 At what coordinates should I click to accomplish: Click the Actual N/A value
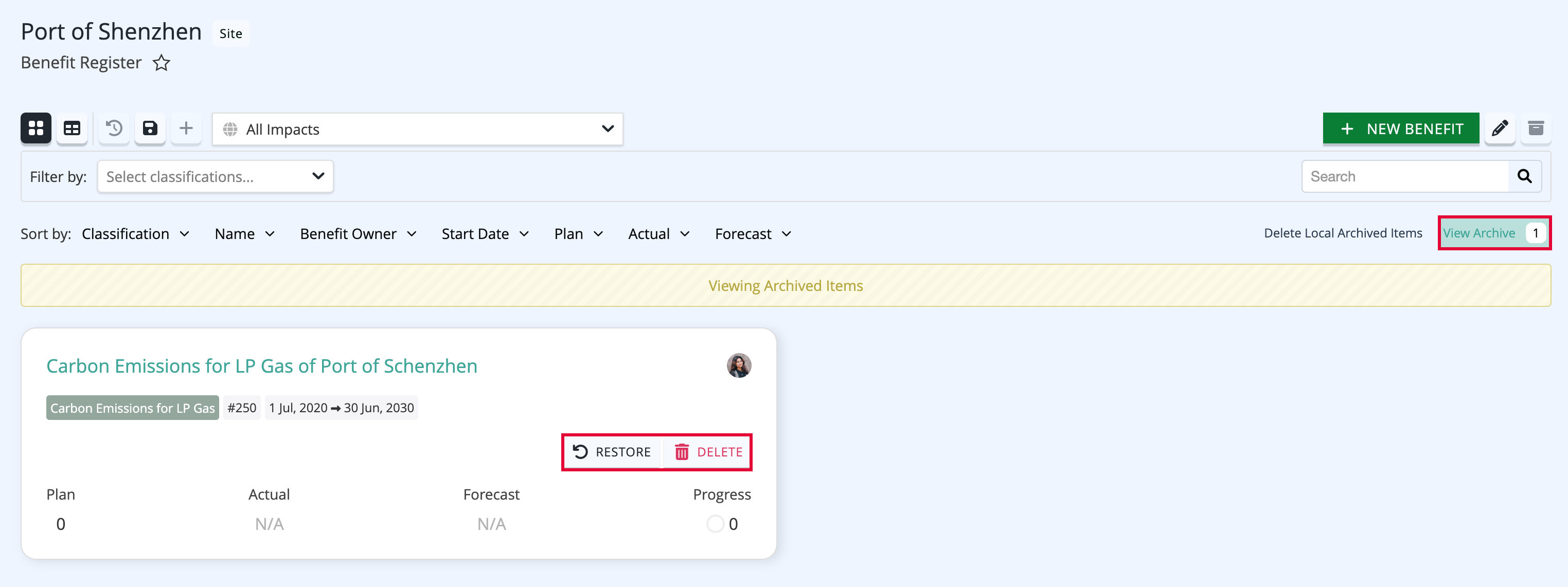coord(269,524)
